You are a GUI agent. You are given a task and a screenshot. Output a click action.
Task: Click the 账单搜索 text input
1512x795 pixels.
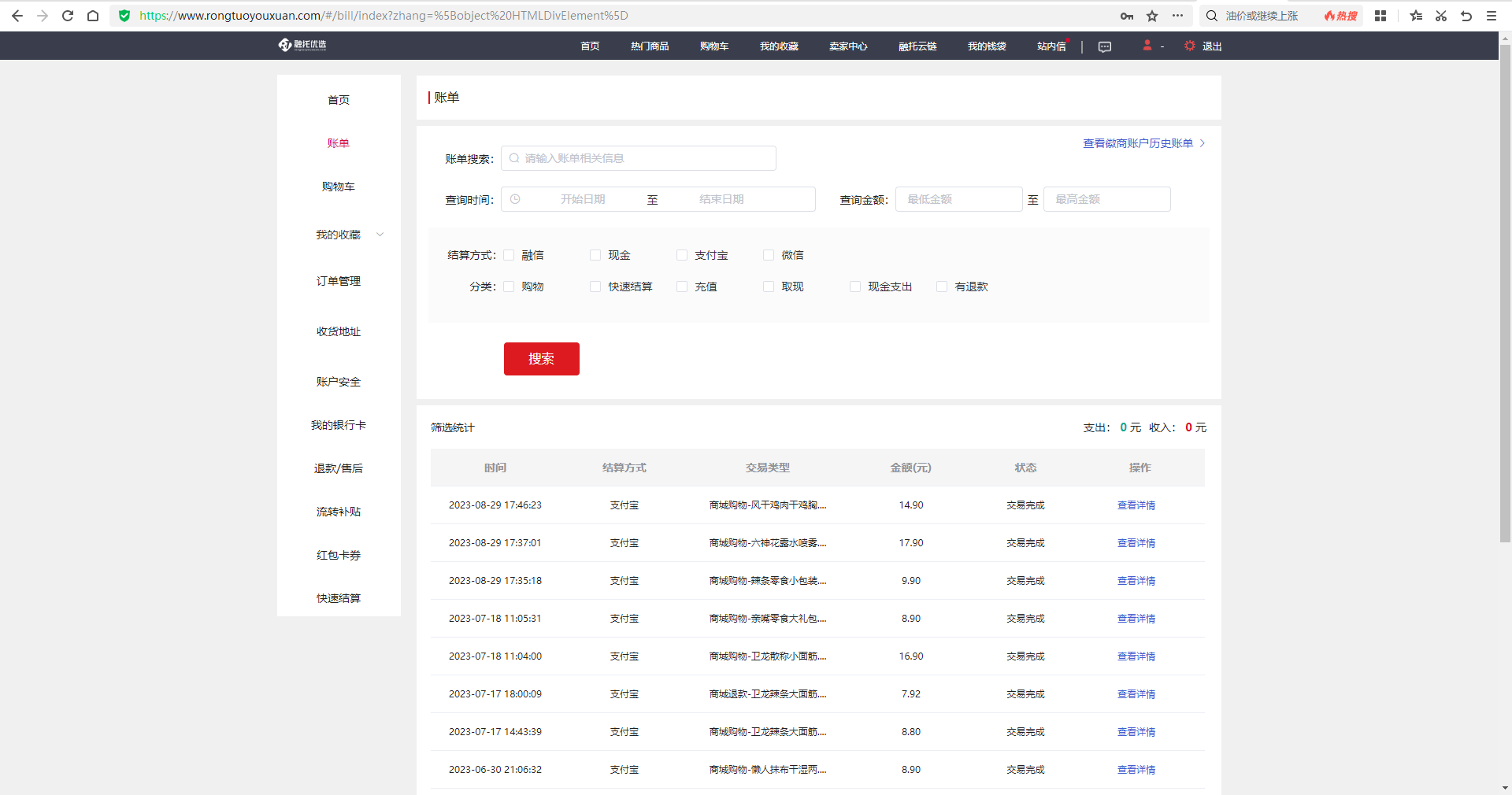639,158
